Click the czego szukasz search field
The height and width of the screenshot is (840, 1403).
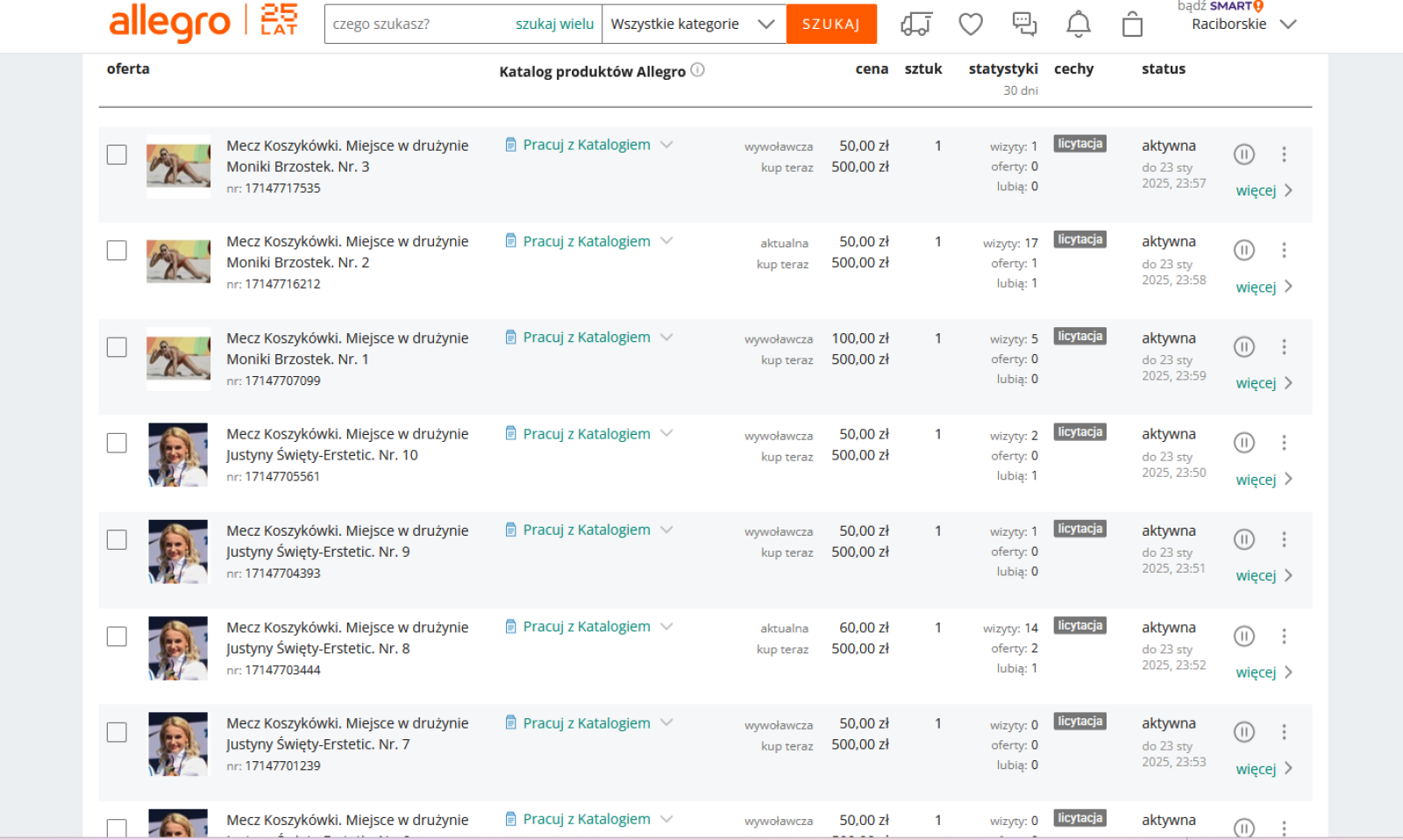[x=419, y=24]
